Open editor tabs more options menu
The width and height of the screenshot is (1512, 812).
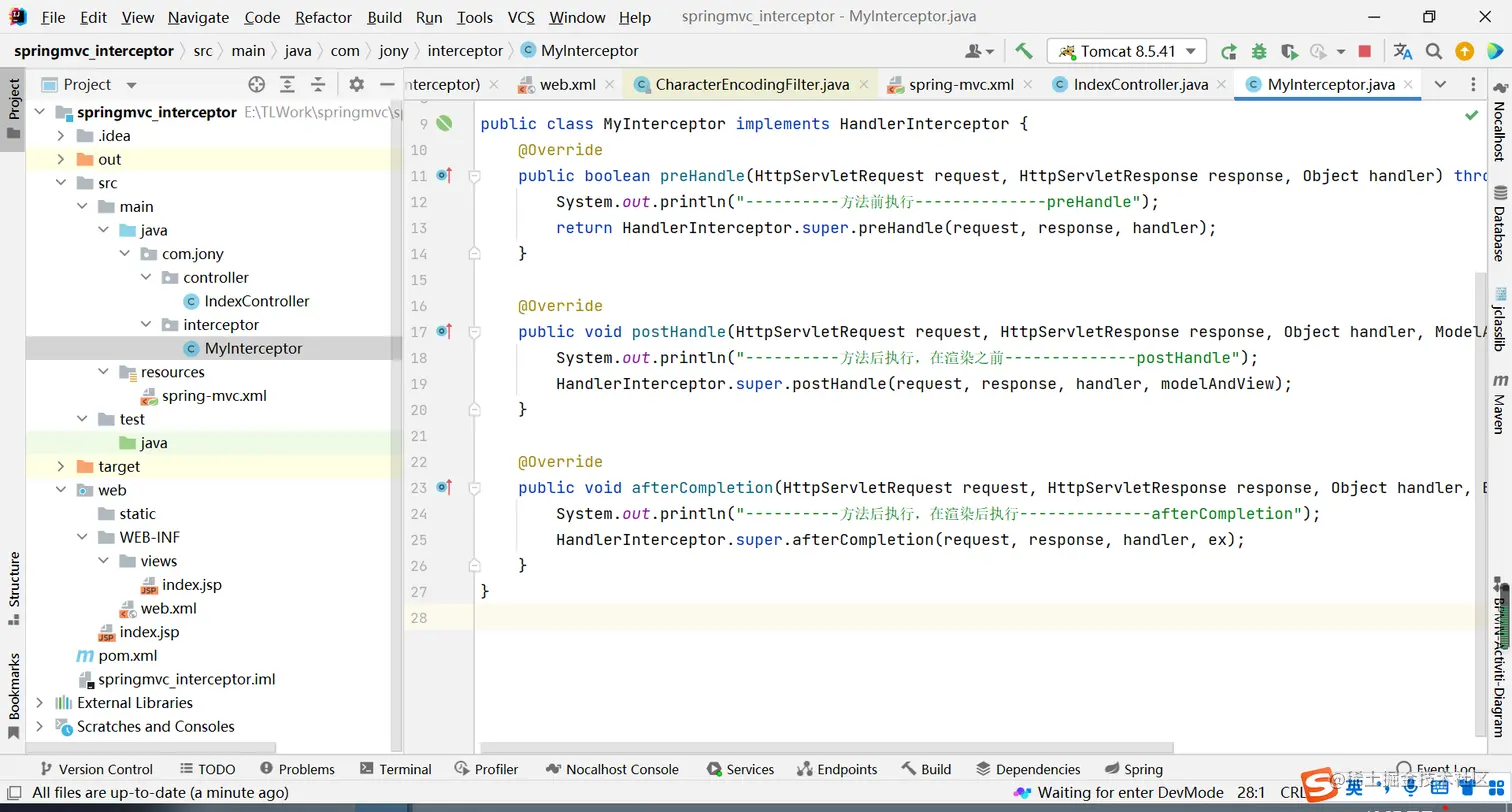point(1472,85)
